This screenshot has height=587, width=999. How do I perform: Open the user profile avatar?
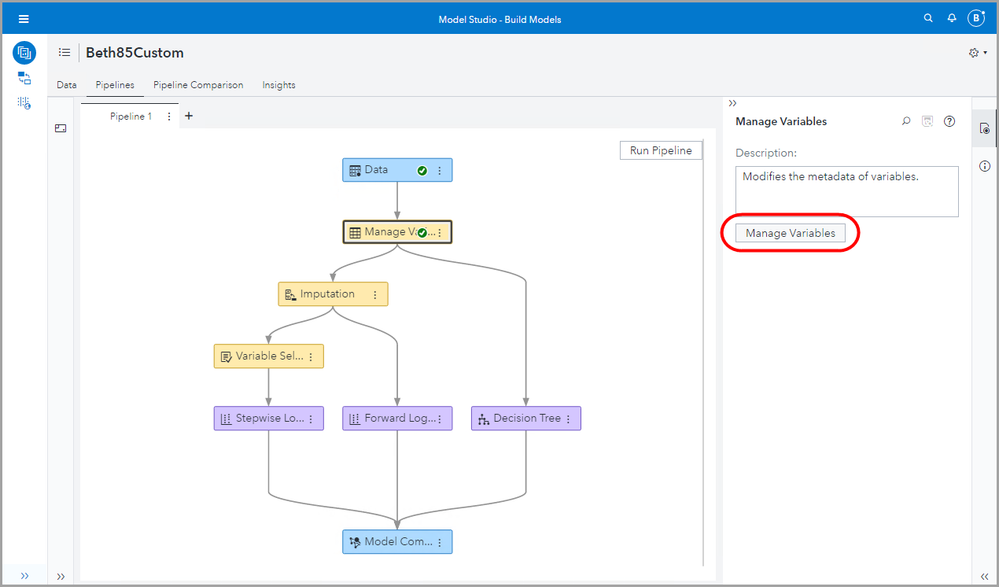[x=977, y=19]
